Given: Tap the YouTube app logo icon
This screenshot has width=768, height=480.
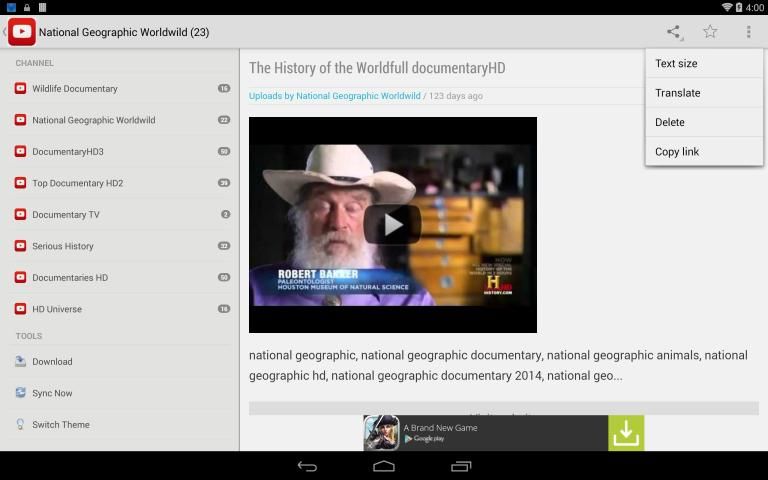Looking at the screenshot, I should (x=21, y=32).
